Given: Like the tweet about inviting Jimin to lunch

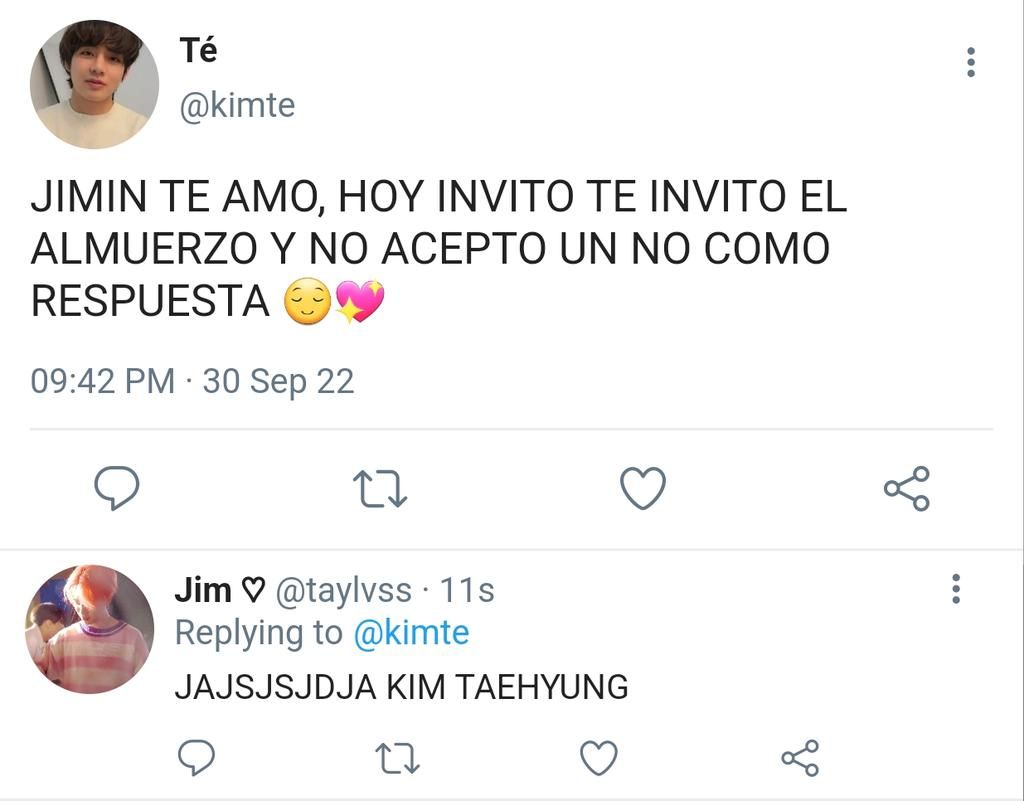Looking at the screenshot, I should pos(643,488).
